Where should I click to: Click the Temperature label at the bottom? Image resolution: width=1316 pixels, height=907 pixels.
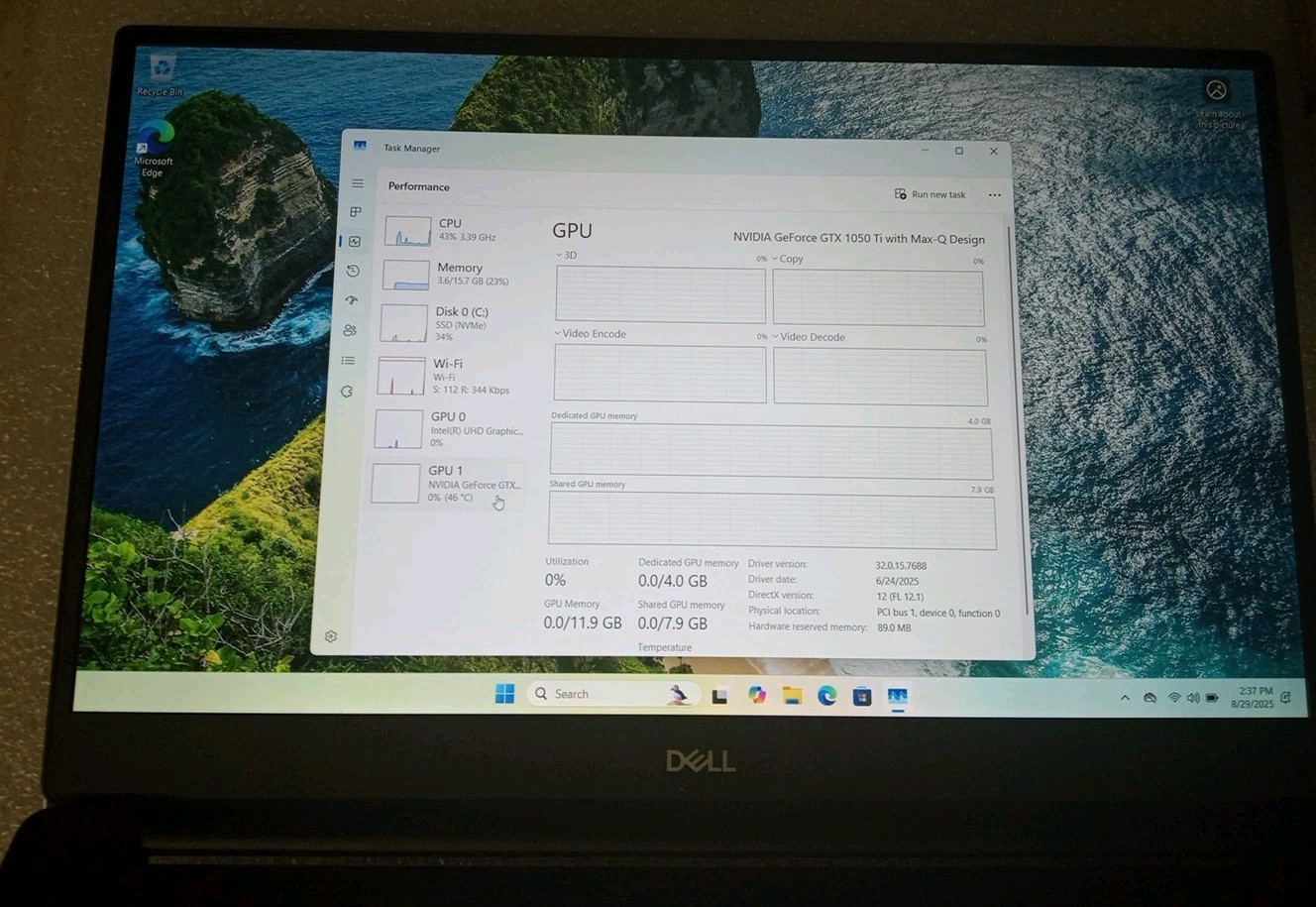[665, 648]
